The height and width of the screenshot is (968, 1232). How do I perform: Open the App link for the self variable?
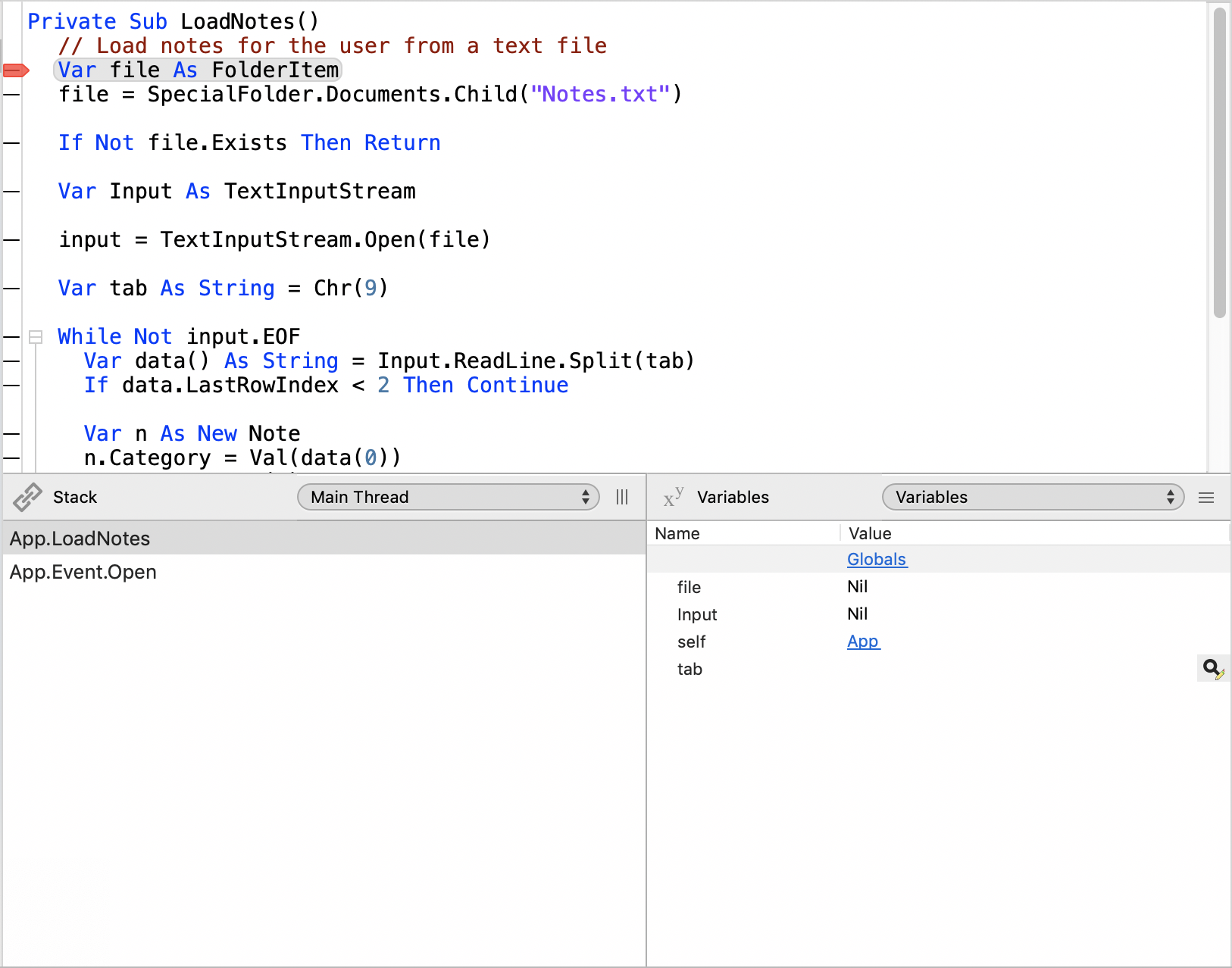pos(863,642)
